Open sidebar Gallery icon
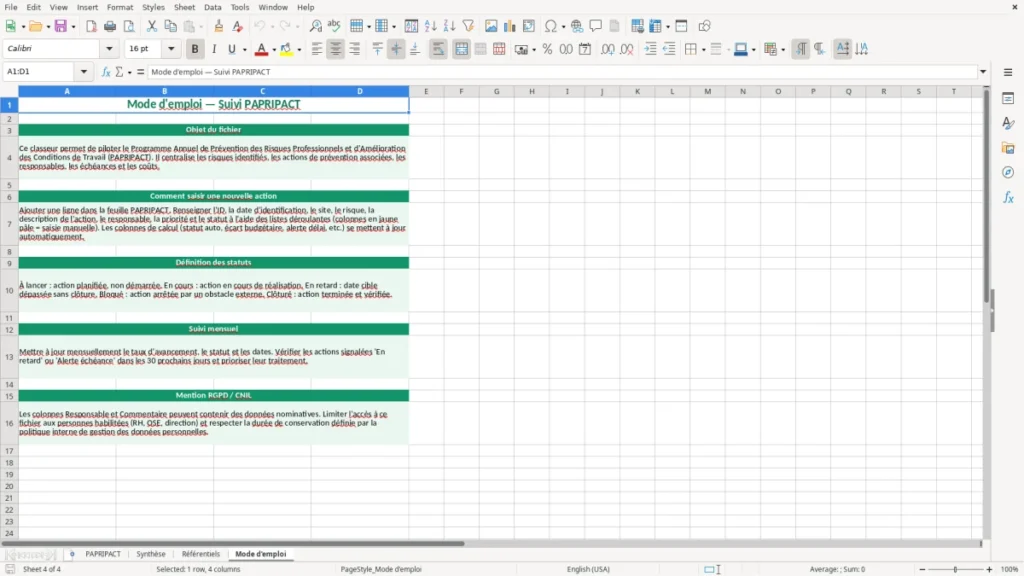Screen dimensions: 1024x576 1008,148
